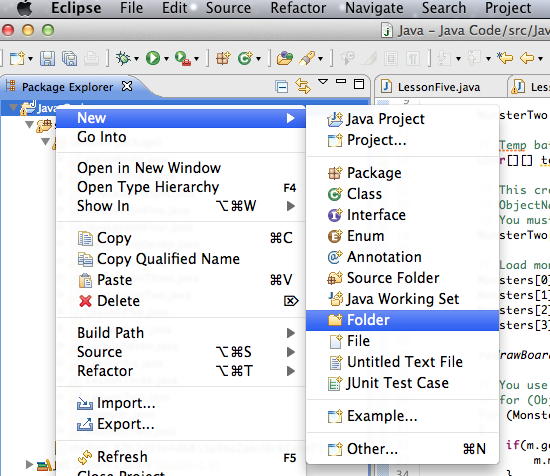Expand the Build Path submenu
Viewport: 550px width, 476px height.
click(x=181, y=333)
